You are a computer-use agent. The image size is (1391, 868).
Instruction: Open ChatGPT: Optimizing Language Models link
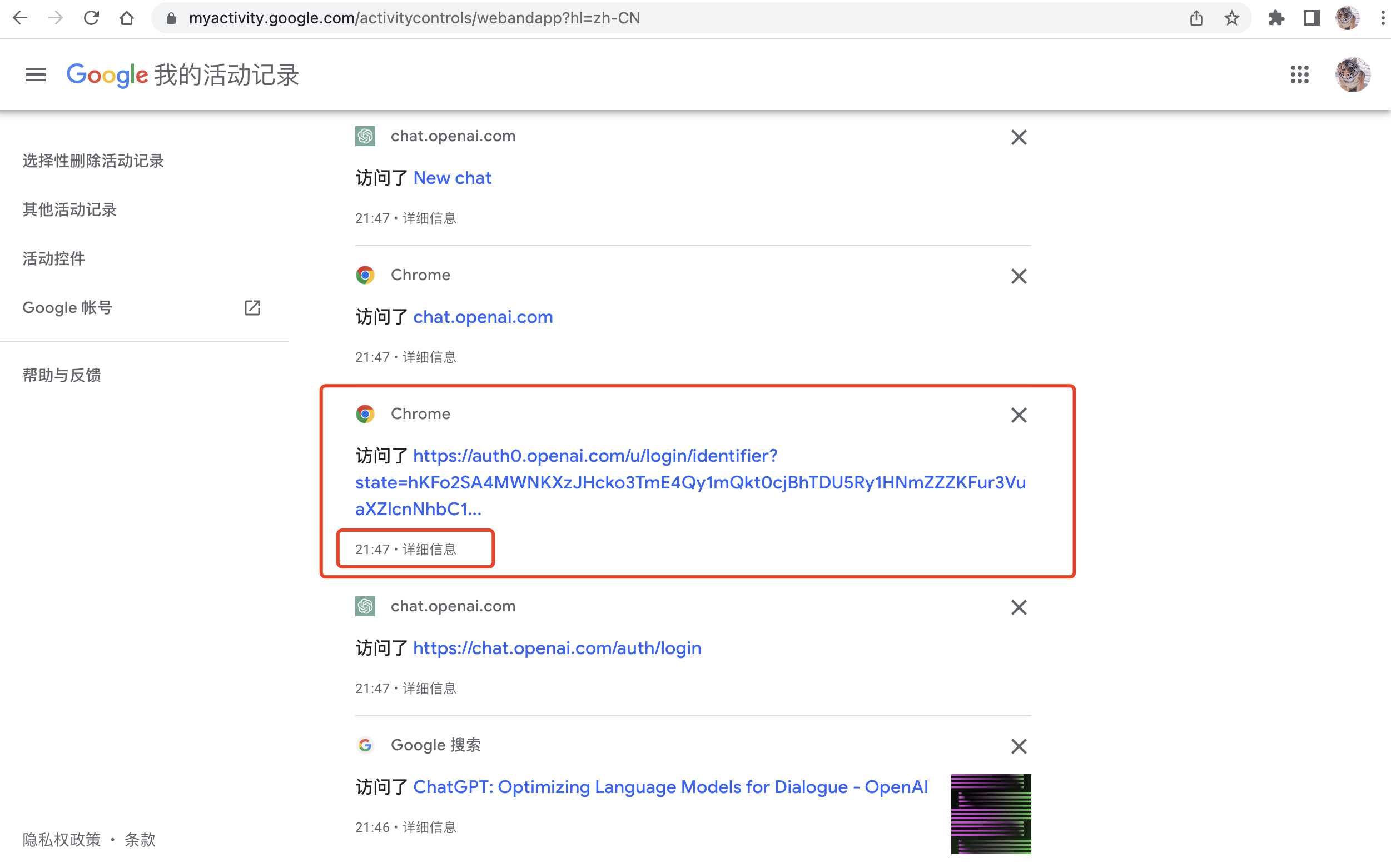click(x=670, y=787)
